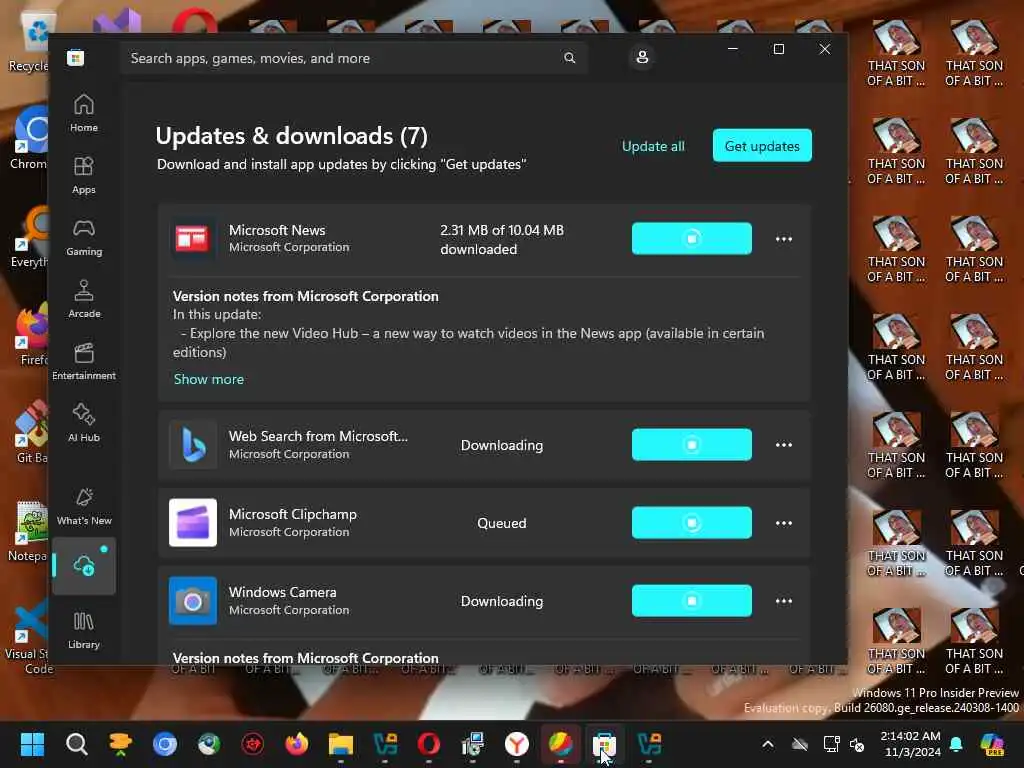Click the Microsoft News app icon
Screen dimensions: 1024x768
click(x=192, y=238)
